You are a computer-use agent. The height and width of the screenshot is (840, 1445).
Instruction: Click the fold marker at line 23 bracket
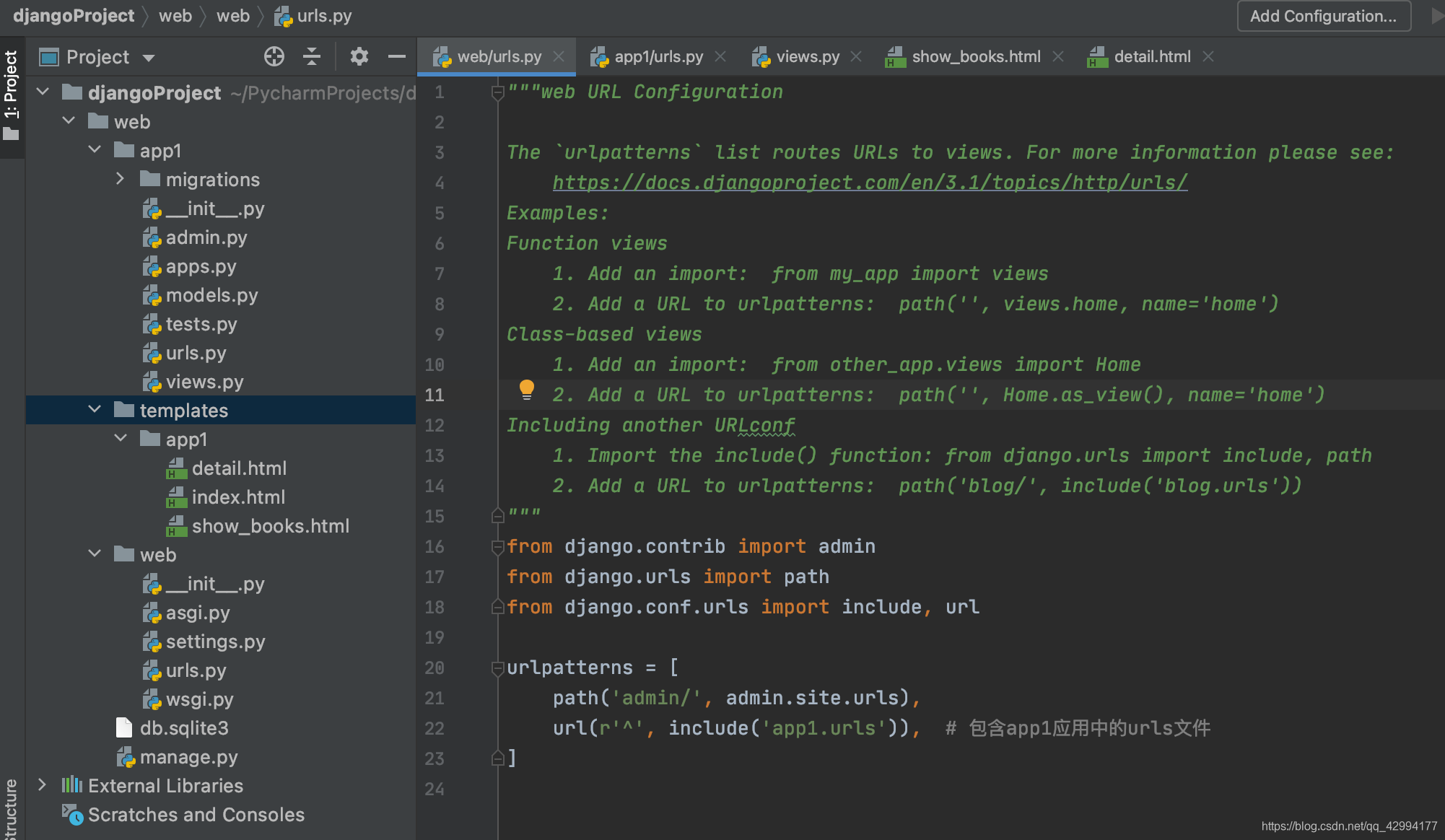tap(497, 758)
